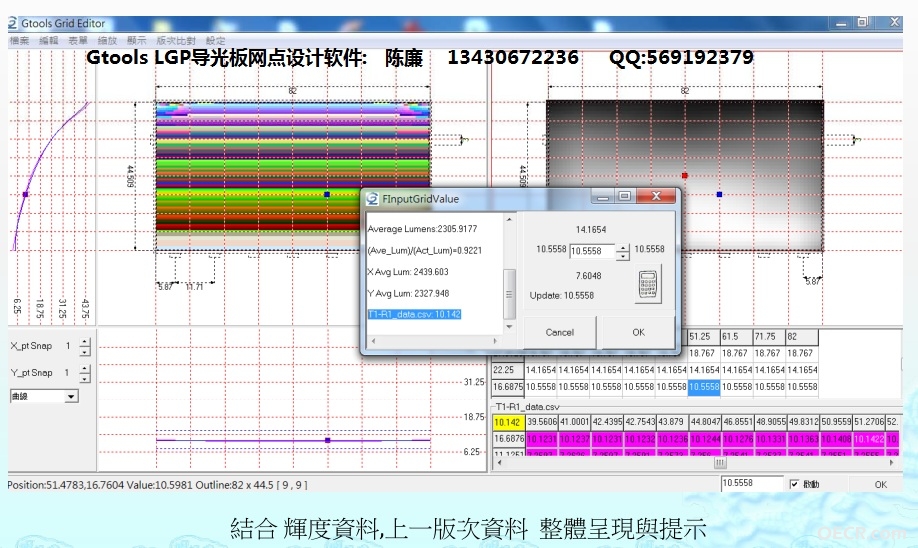Select the blue marker on grayscale map

(x=719, y=194)
